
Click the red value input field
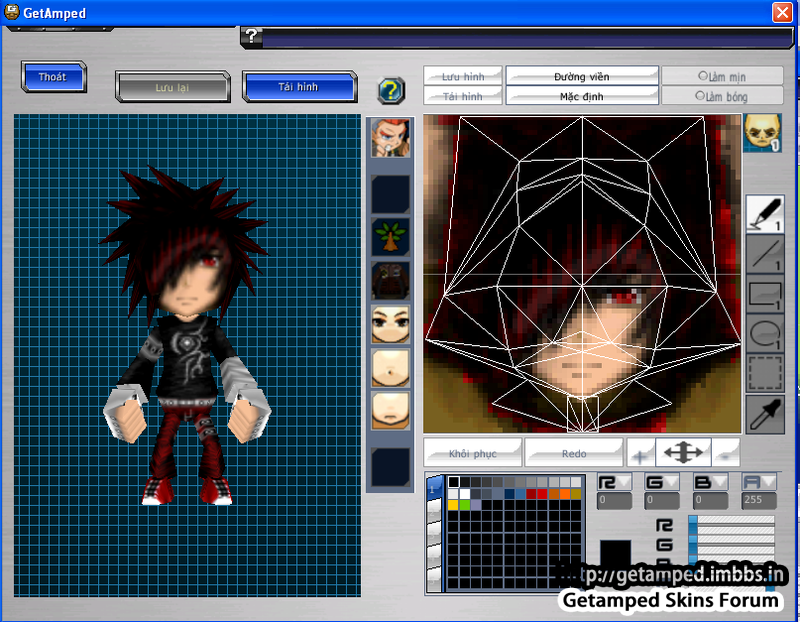(x=614, y=501)
